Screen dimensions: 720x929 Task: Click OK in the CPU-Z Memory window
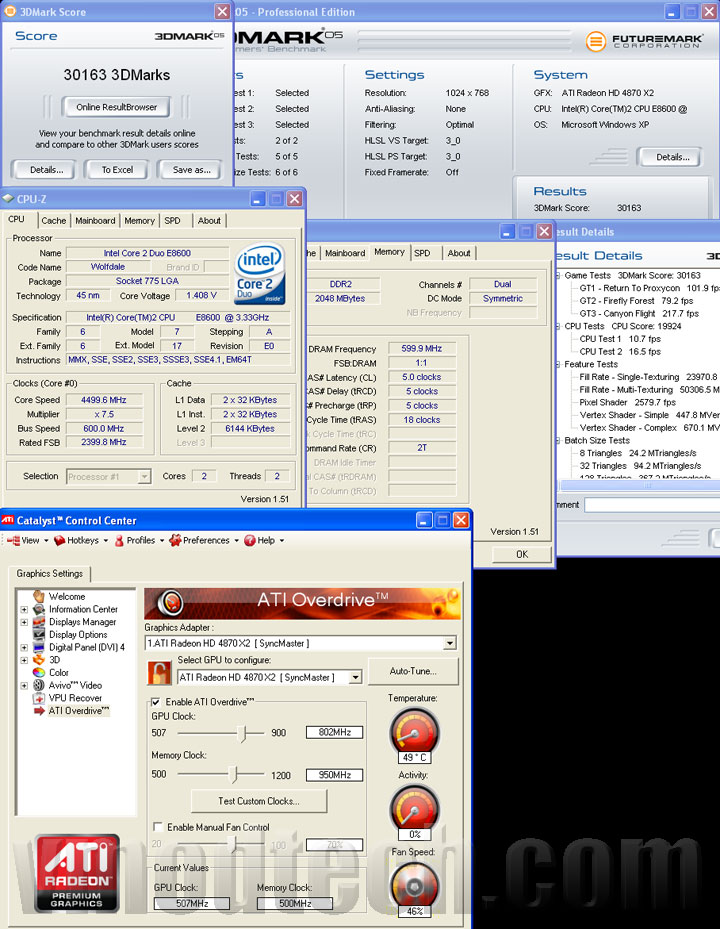pos(521,555)
